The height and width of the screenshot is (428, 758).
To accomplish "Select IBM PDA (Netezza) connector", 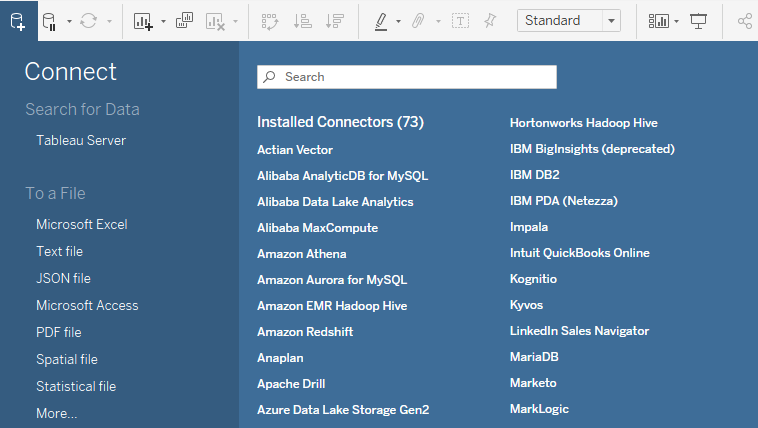I will [x=564, y=201].
